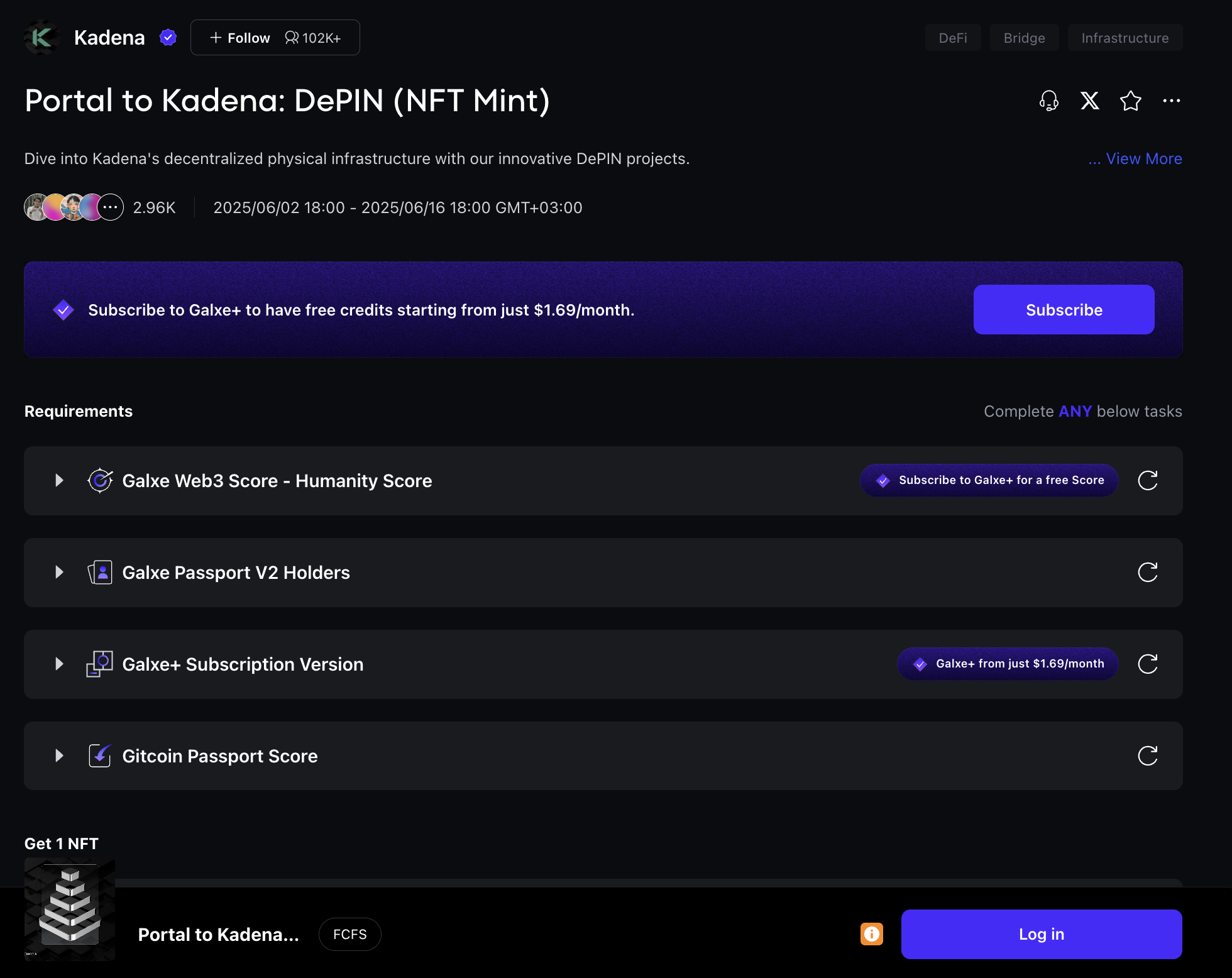
Task: Click Galxe+ from just $1.69/month pill
Action: 1008,664
